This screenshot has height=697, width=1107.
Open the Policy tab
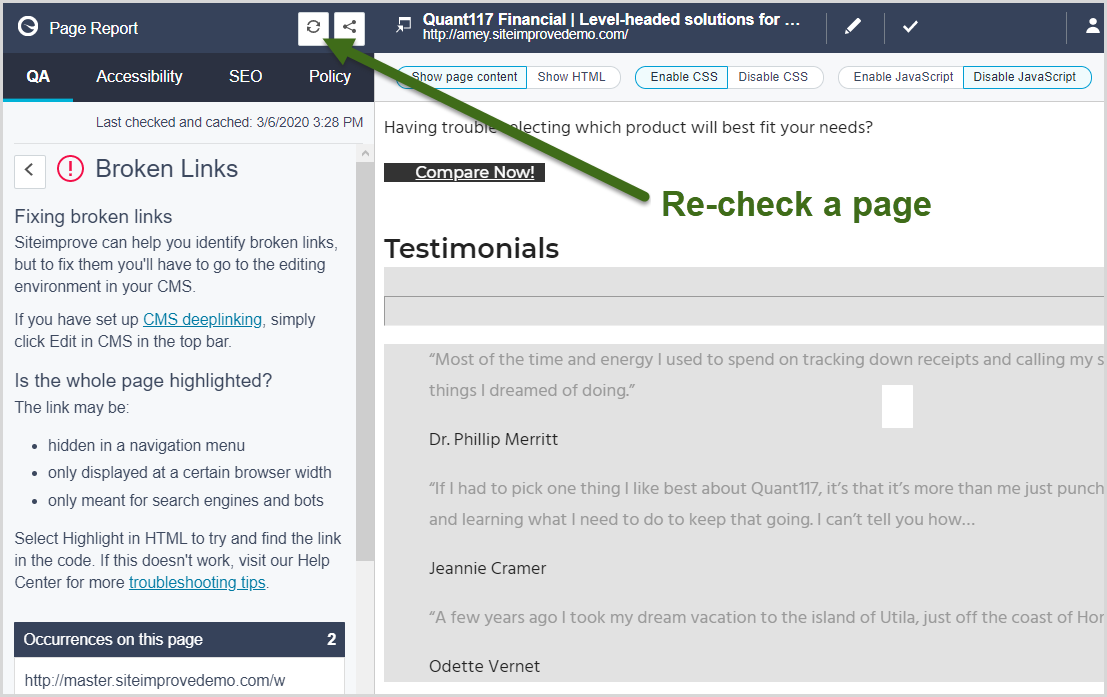330,76
